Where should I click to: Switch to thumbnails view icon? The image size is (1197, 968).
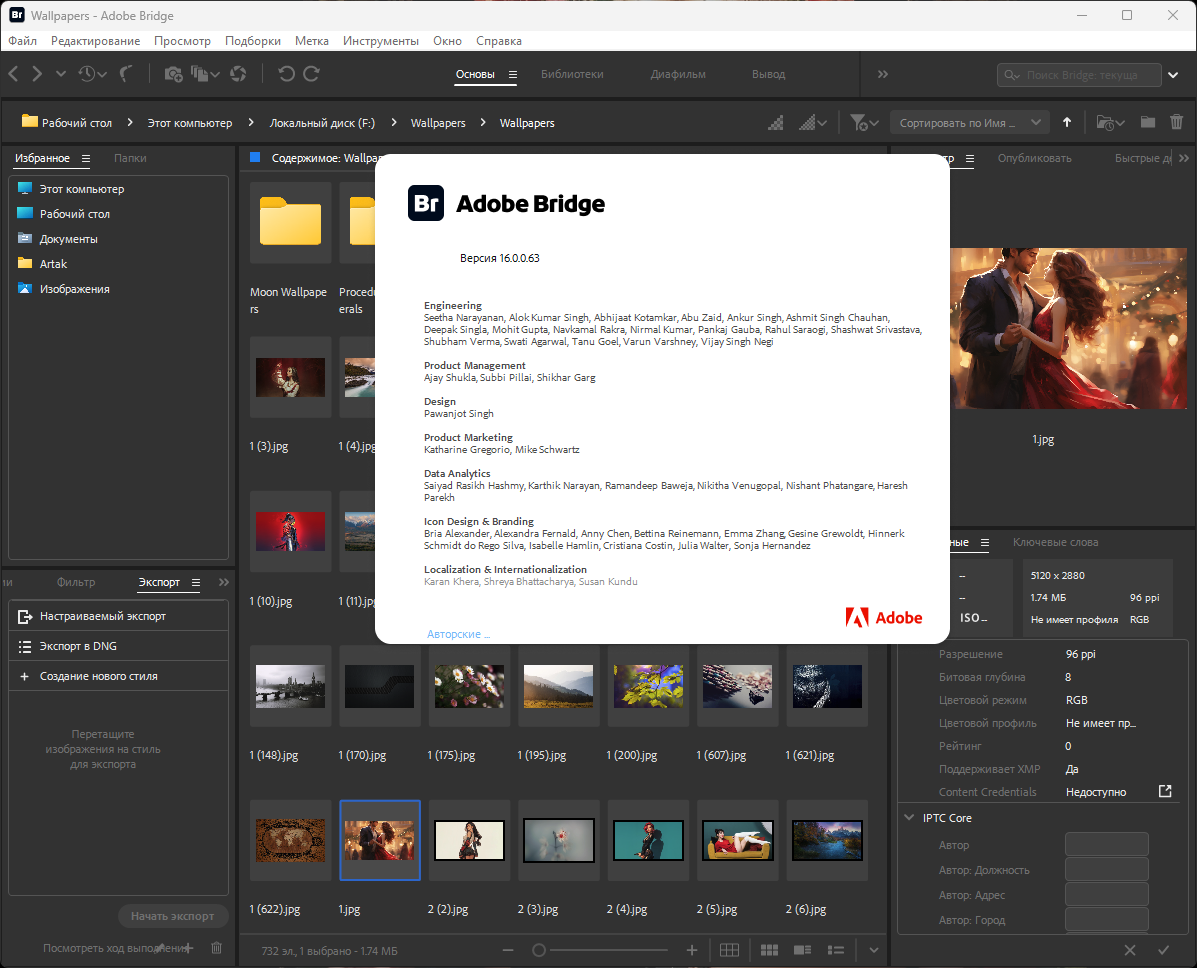click(770, 950)
